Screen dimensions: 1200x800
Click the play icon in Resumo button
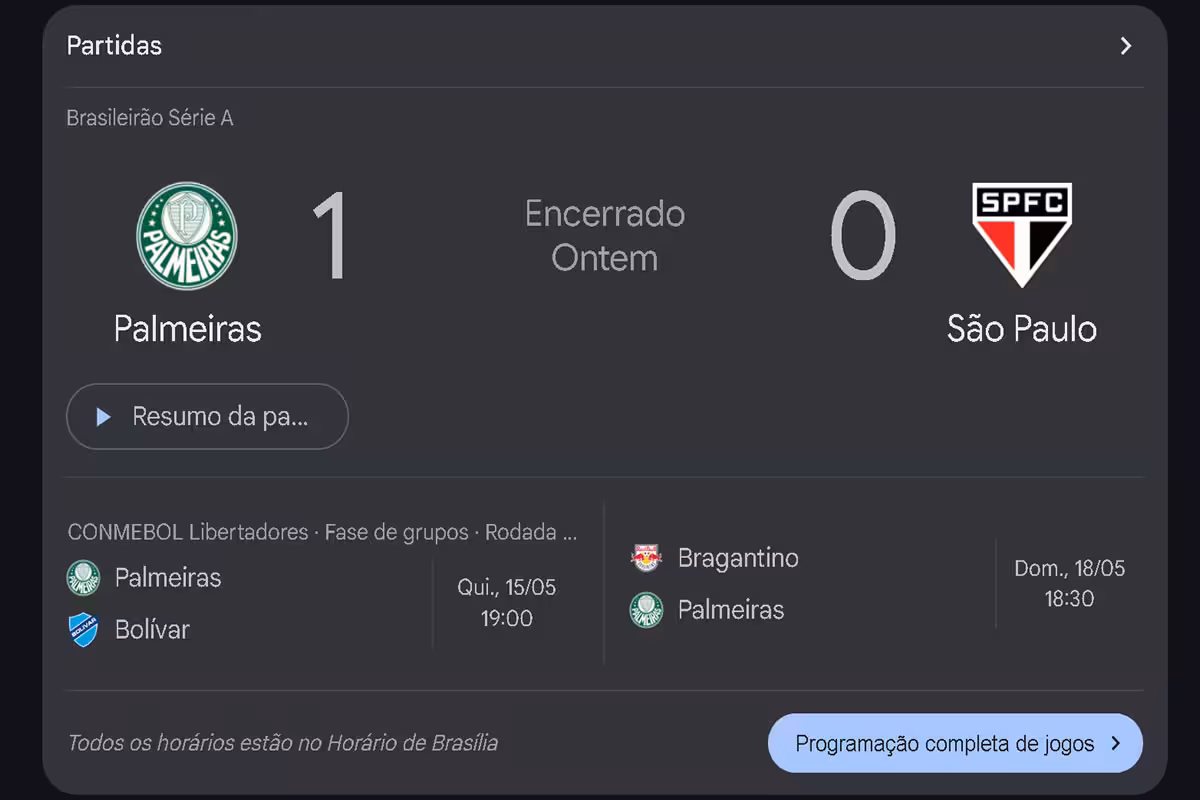(103, 417)
